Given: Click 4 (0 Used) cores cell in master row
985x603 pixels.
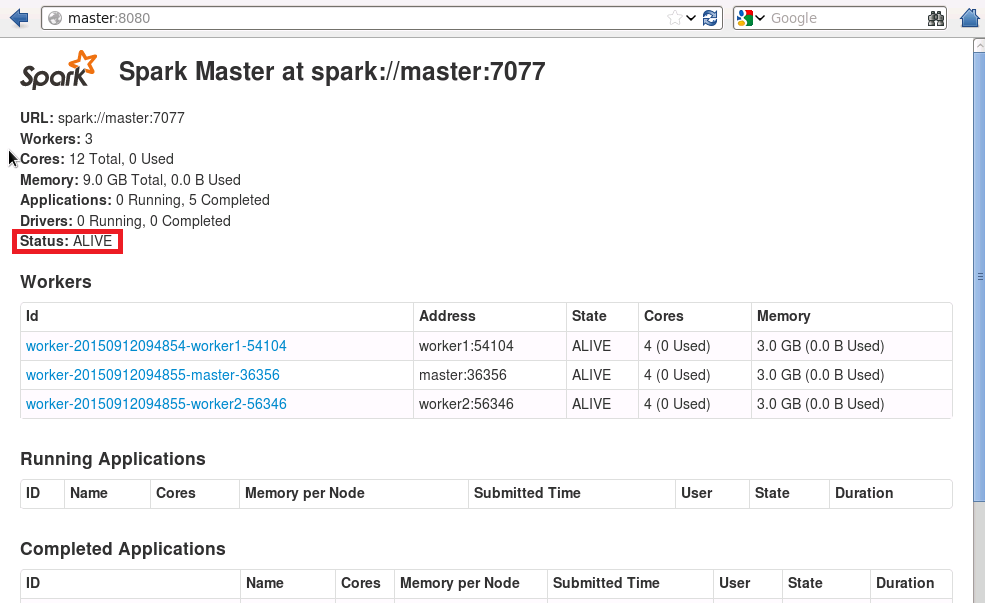Looking at the screenshot, I should pyautogui.click(x=694, y=375).
